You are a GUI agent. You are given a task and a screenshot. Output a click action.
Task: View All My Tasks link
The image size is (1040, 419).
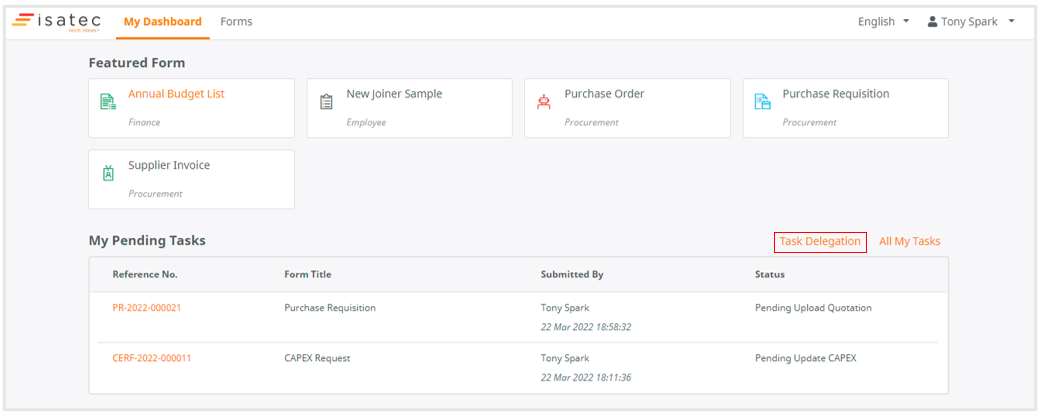(x=909, y=242)
